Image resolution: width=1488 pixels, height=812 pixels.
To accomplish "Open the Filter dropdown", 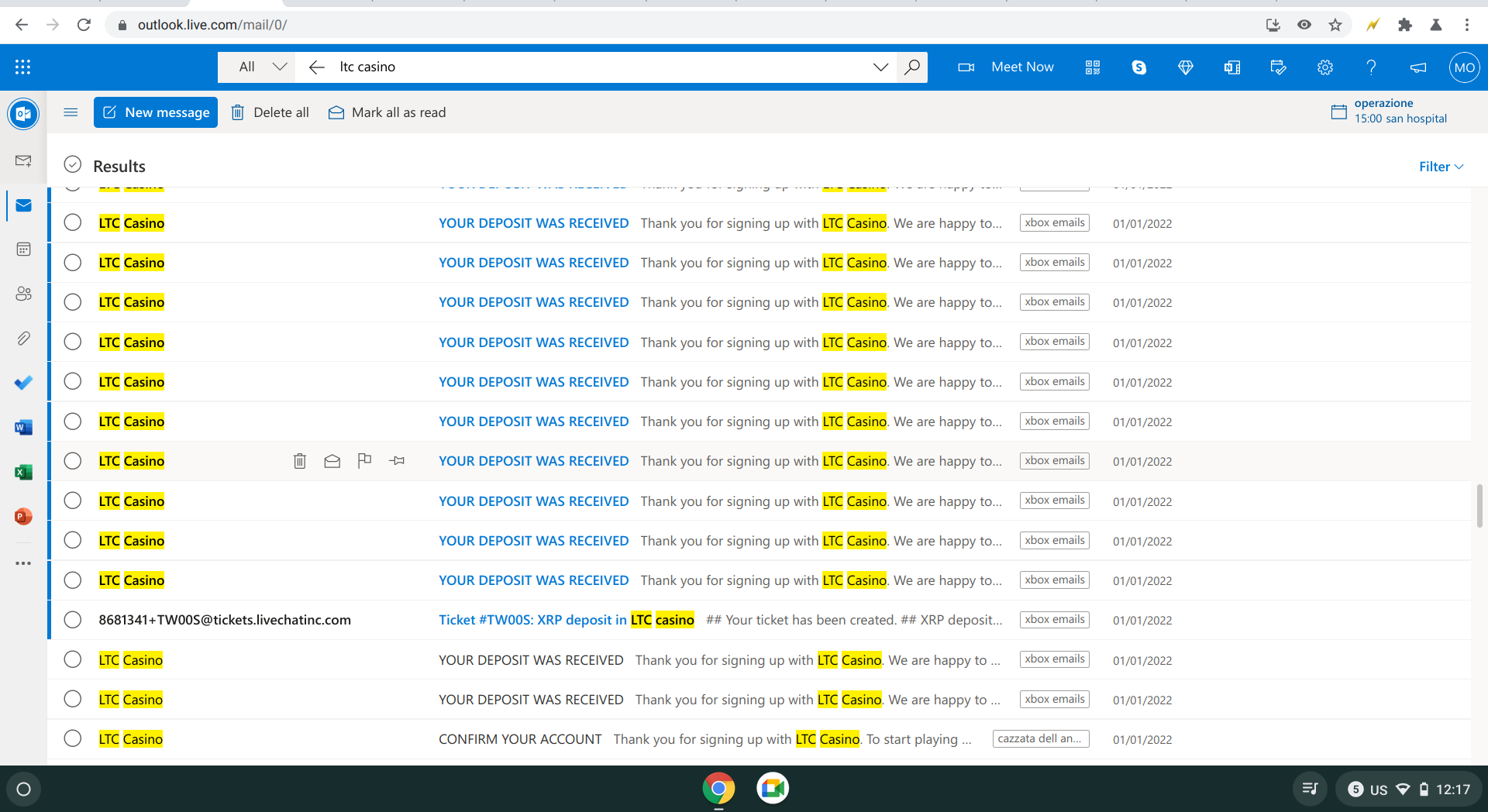I will tap(1441, 167).
